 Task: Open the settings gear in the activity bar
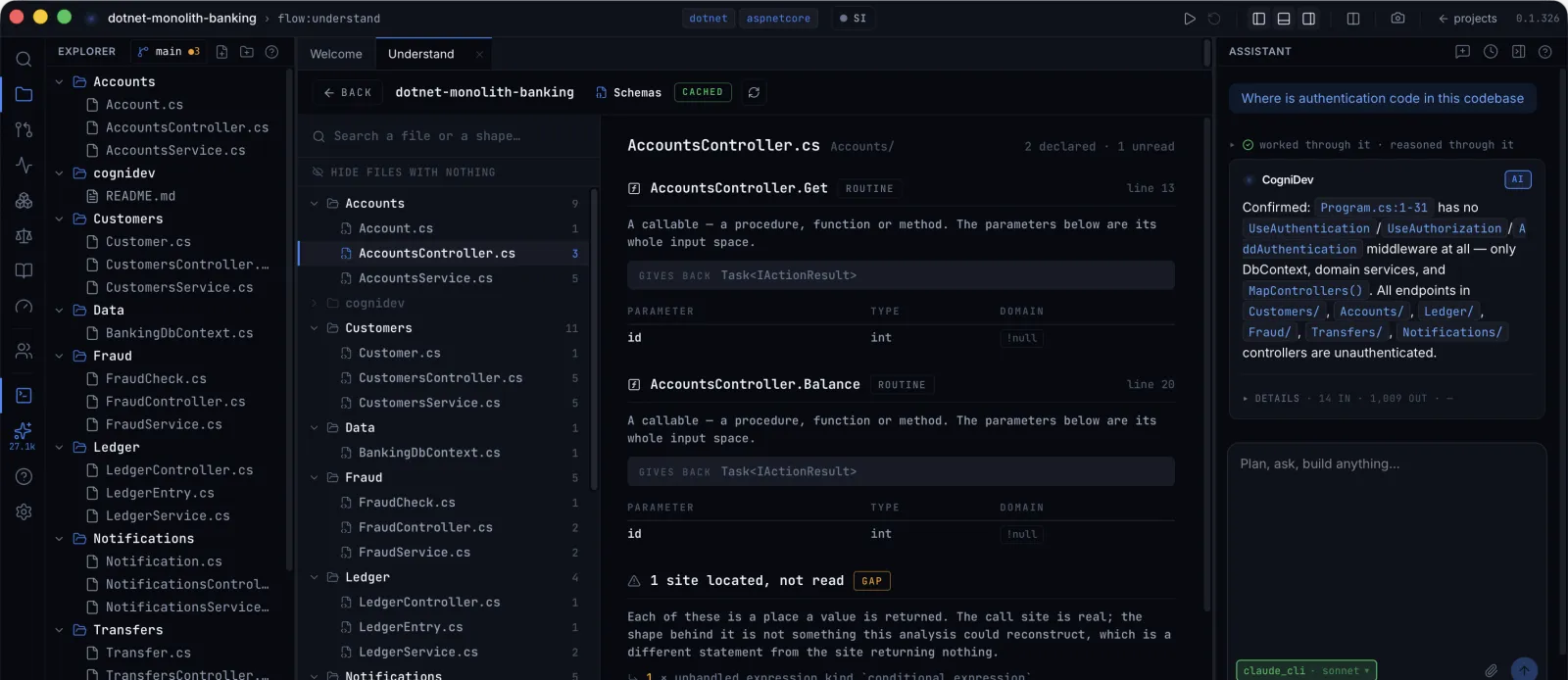point(24,511)
